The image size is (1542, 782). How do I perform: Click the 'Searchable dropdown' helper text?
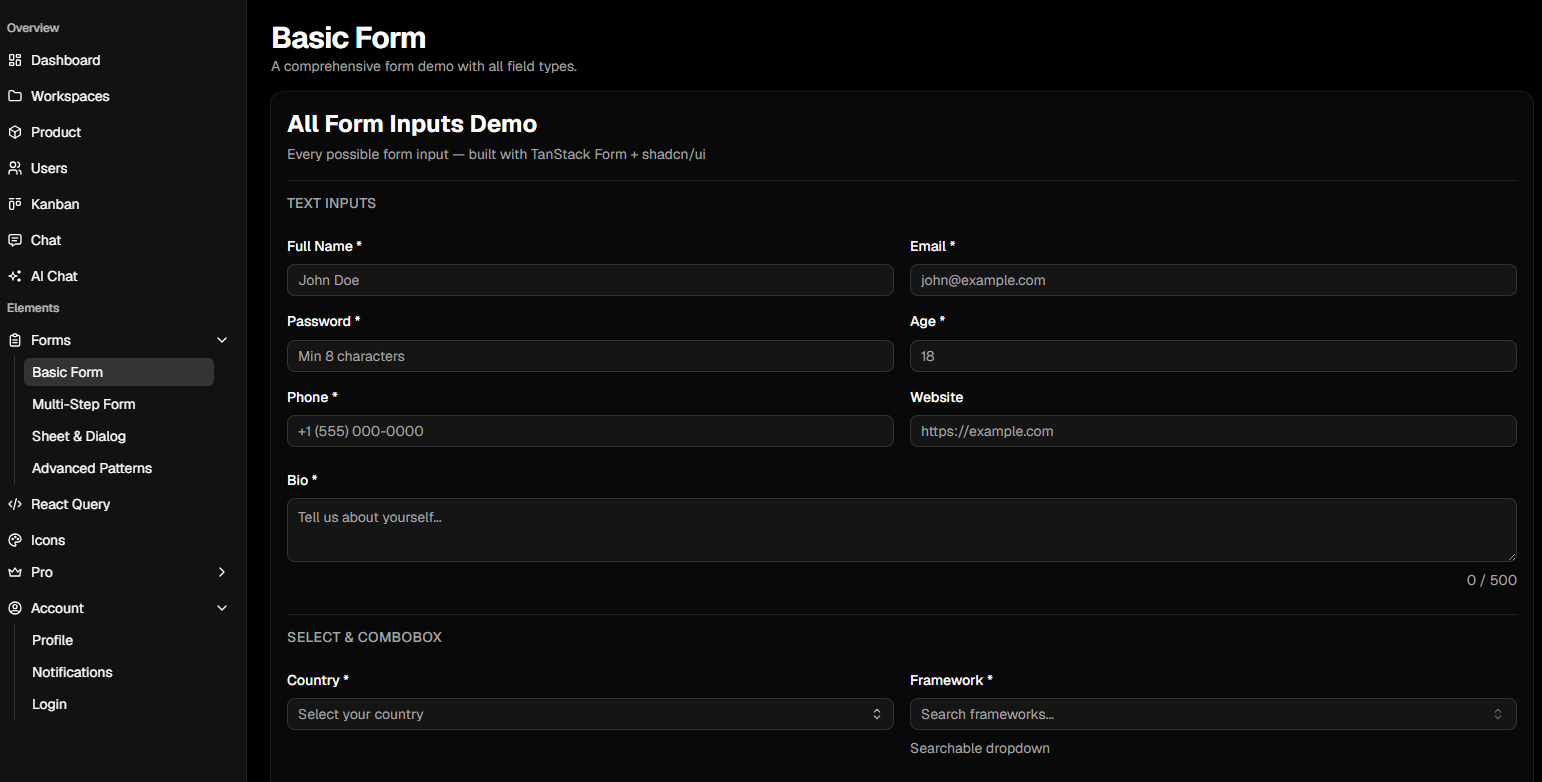[980, 748]
